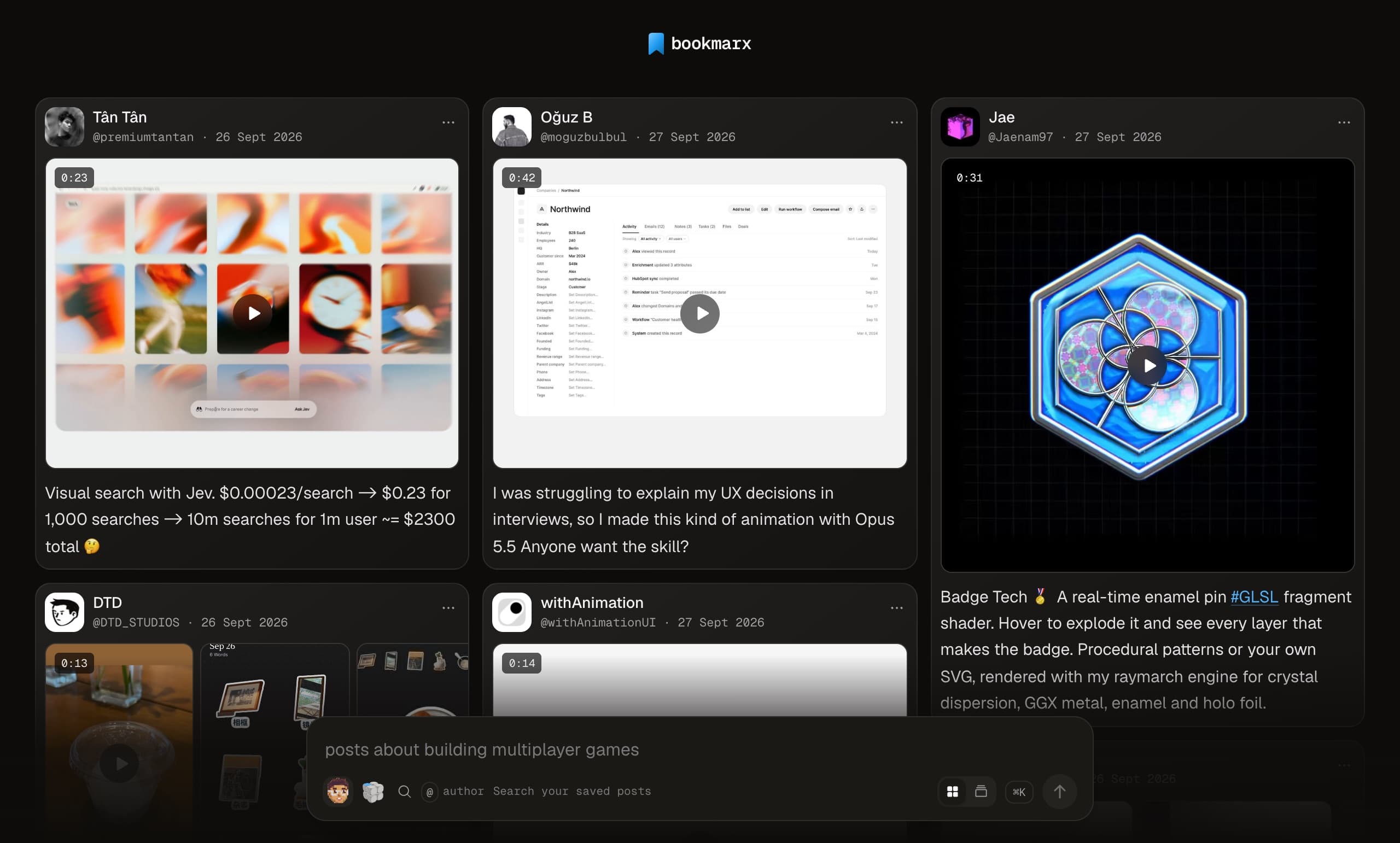Open @withAnimationUI handle link

click(598, 623)
